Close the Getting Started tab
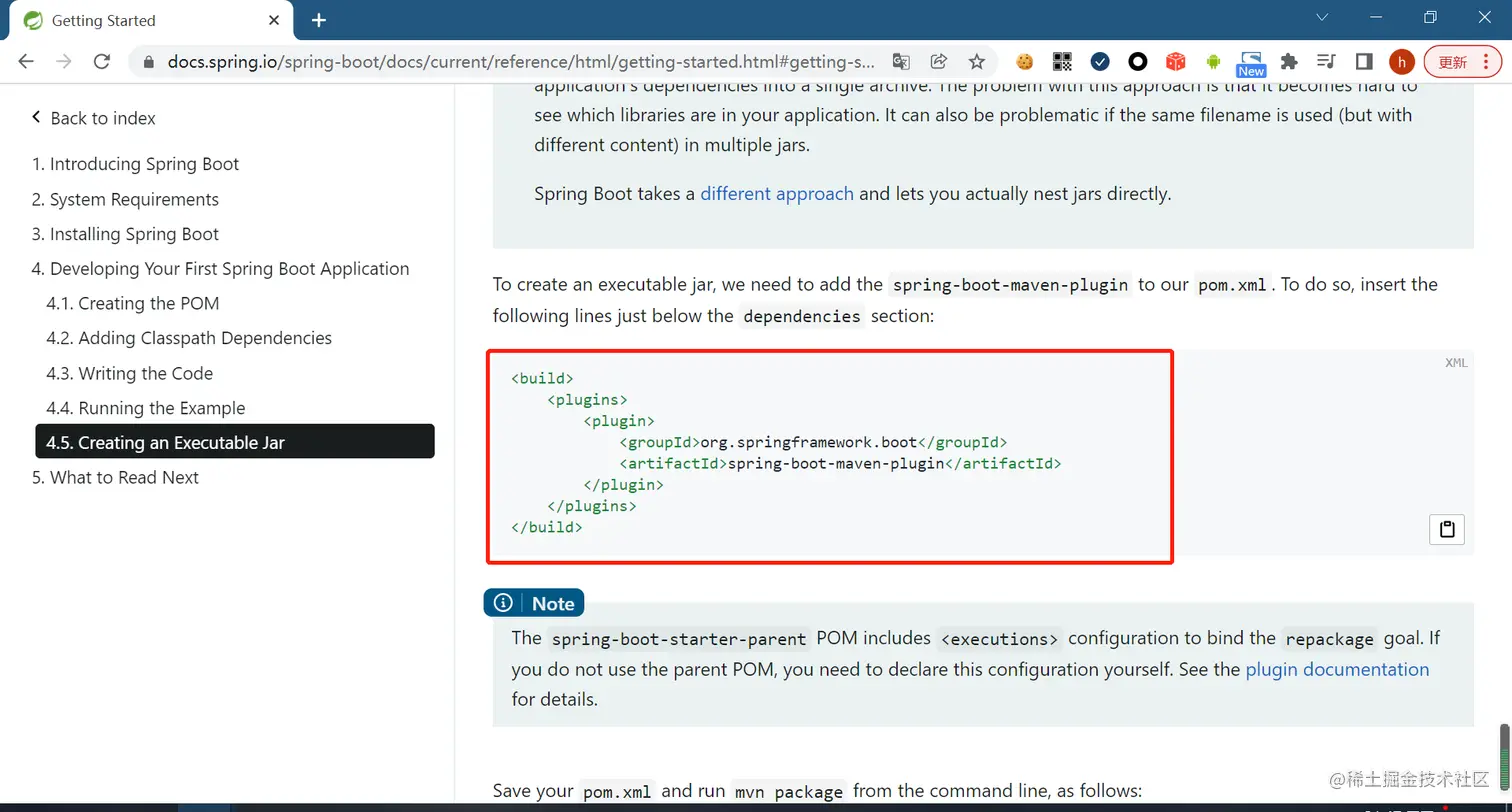 pyautogui.click(x=275, y=20)
